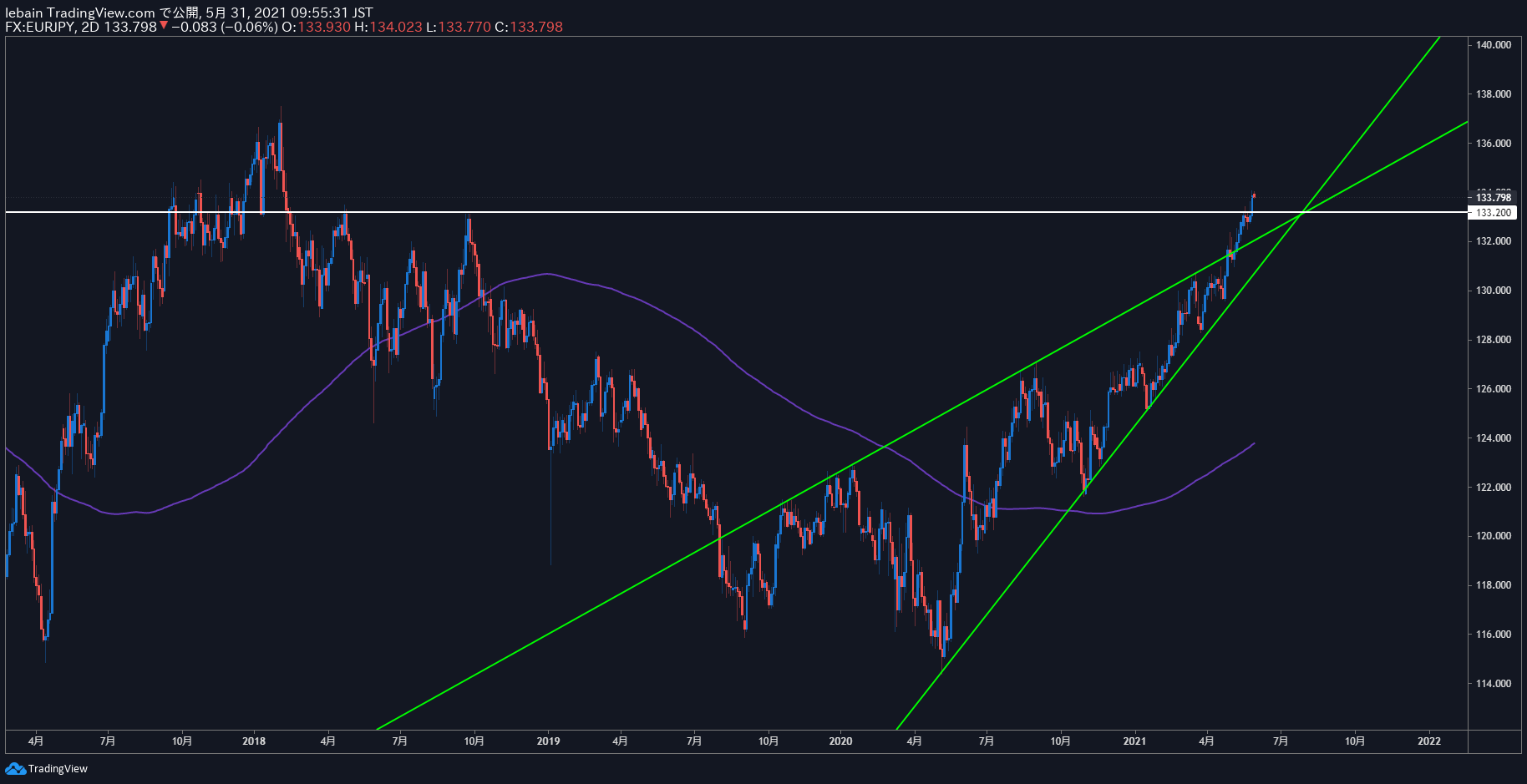Click the 138.000 price axis label
The image size is (1527, 784).
[1493, 94]
